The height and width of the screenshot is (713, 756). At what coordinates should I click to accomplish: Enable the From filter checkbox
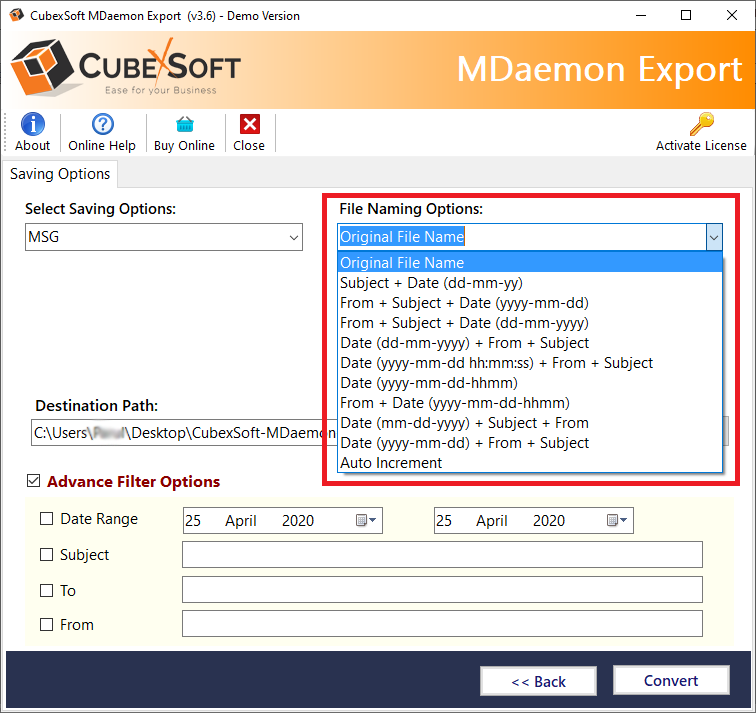click(x=46, y=625)
